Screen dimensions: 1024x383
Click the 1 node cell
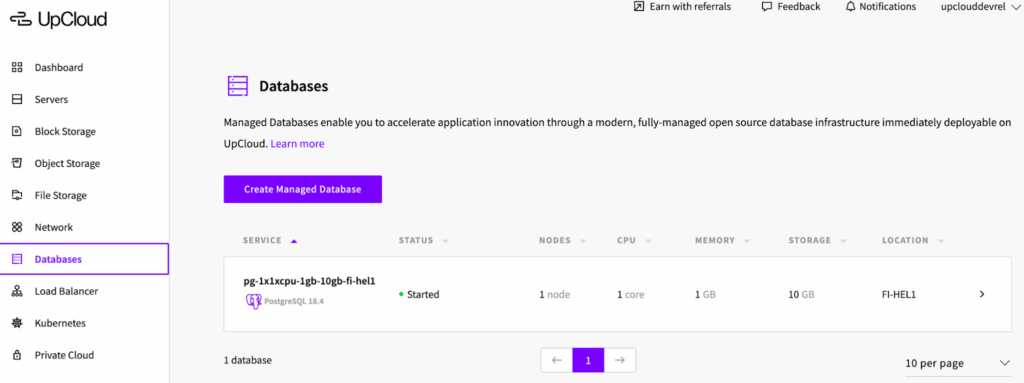pyautogui.click(x=554, y=295)
